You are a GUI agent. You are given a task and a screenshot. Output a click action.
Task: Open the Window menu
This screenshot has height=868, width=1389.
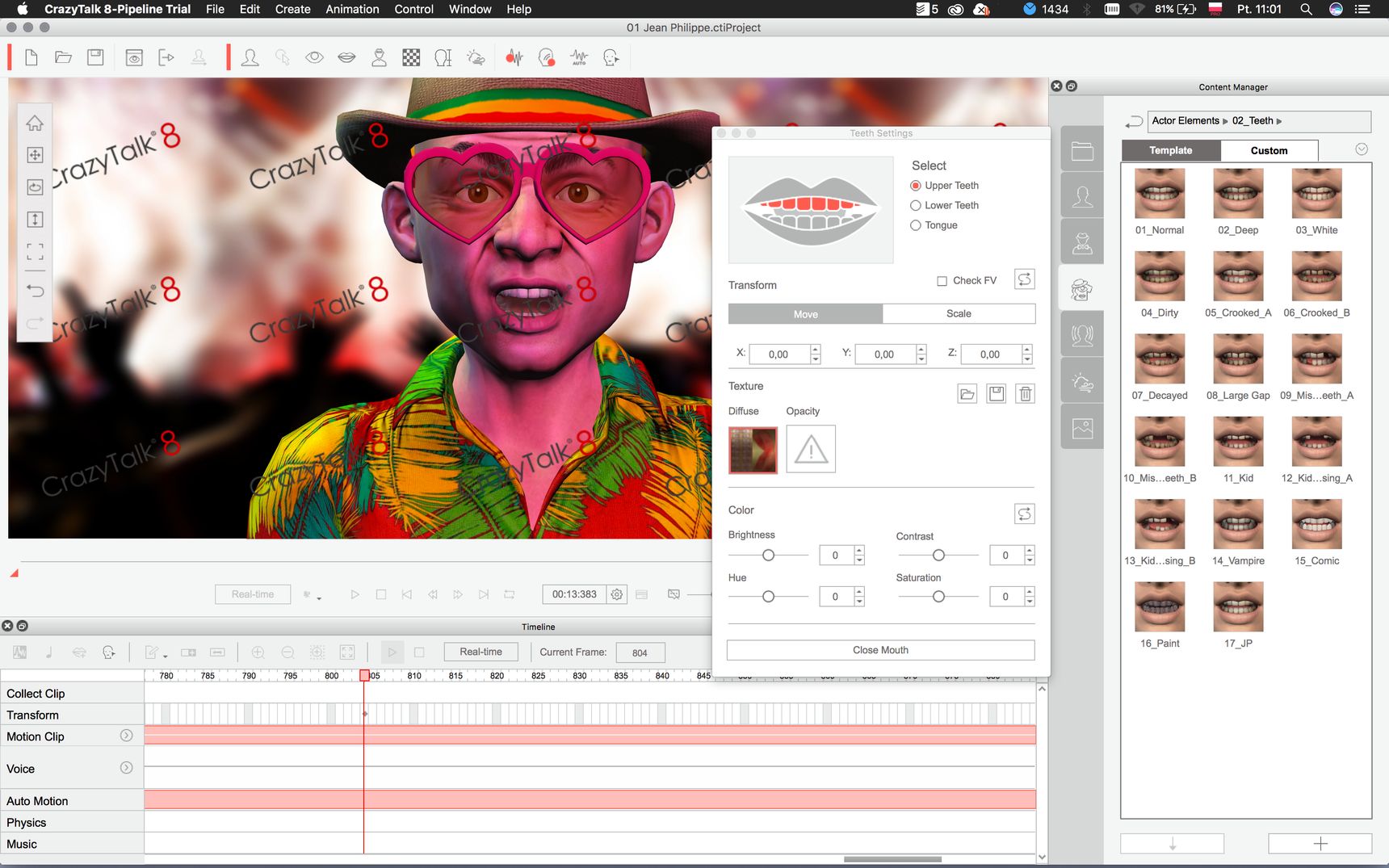tap(470, 9)
